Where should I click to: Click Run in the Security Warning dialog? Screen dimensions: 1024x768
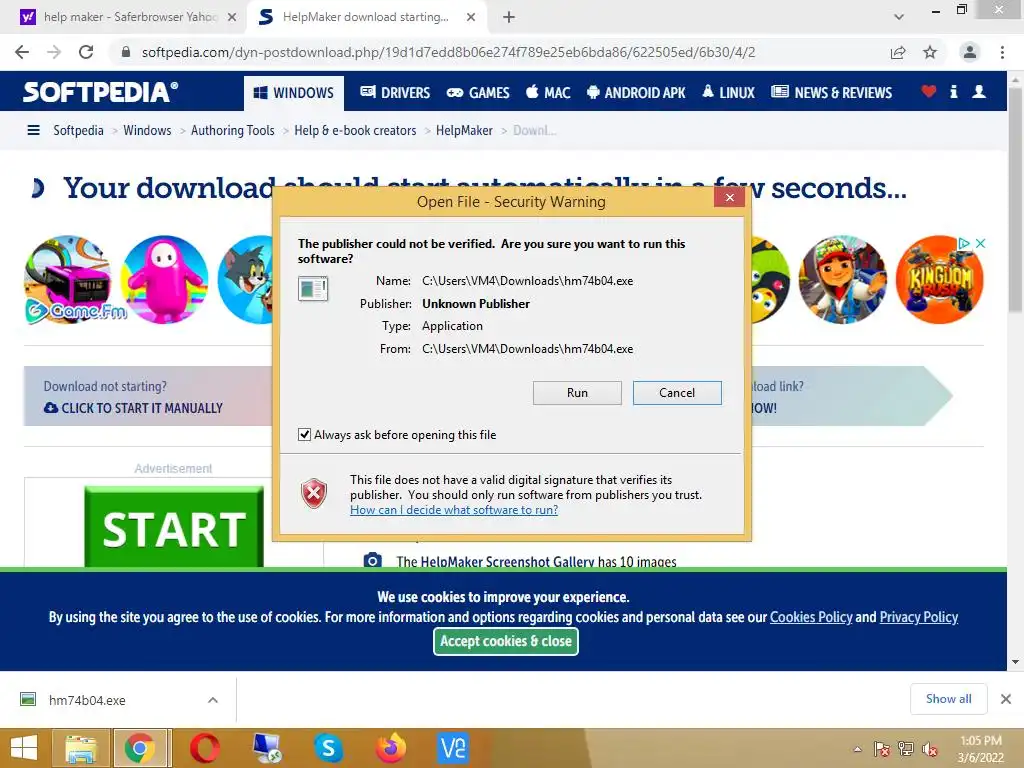click(x=577, y=392)
